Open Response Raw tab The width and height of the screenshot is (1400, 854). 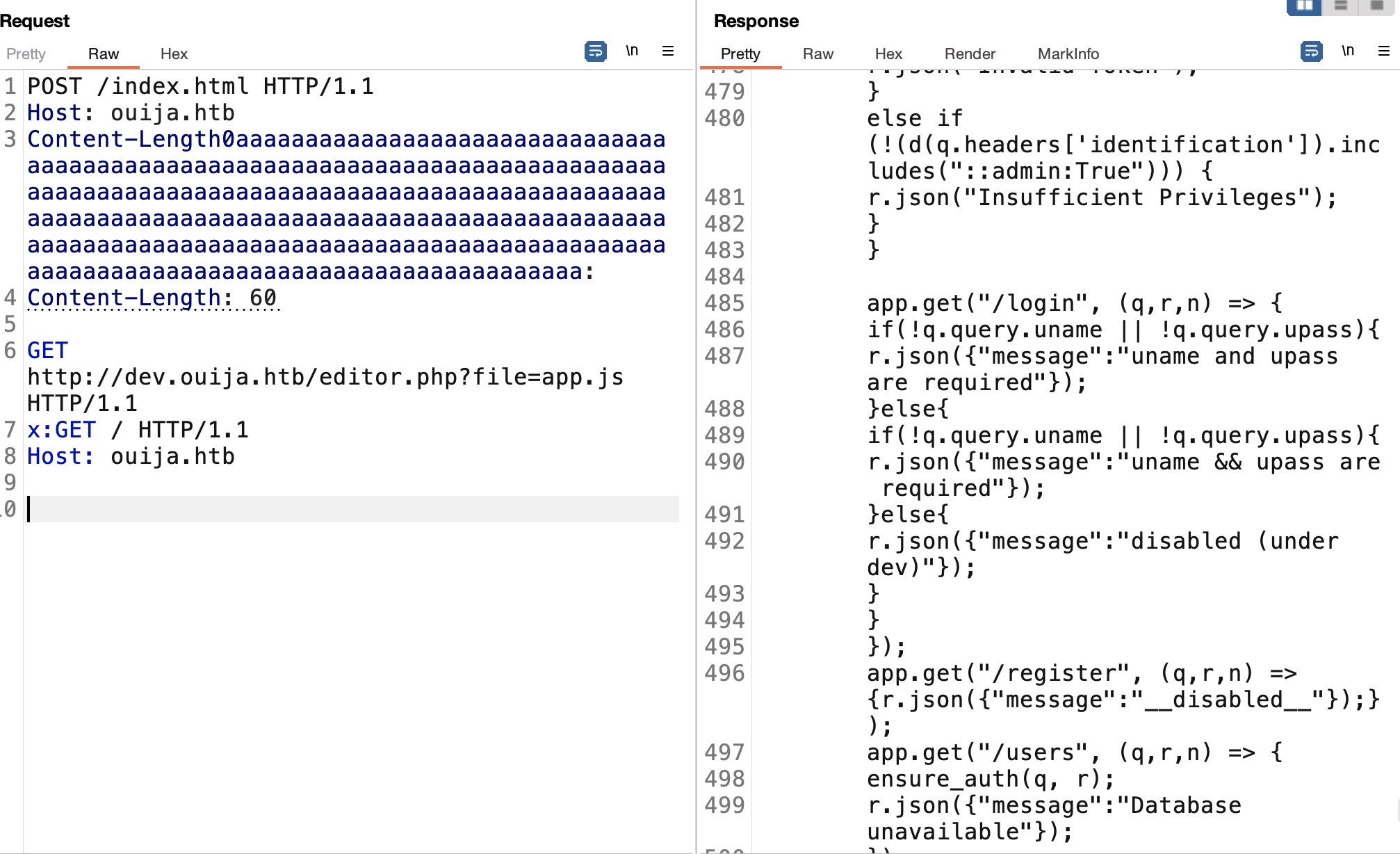coord(817,54)
